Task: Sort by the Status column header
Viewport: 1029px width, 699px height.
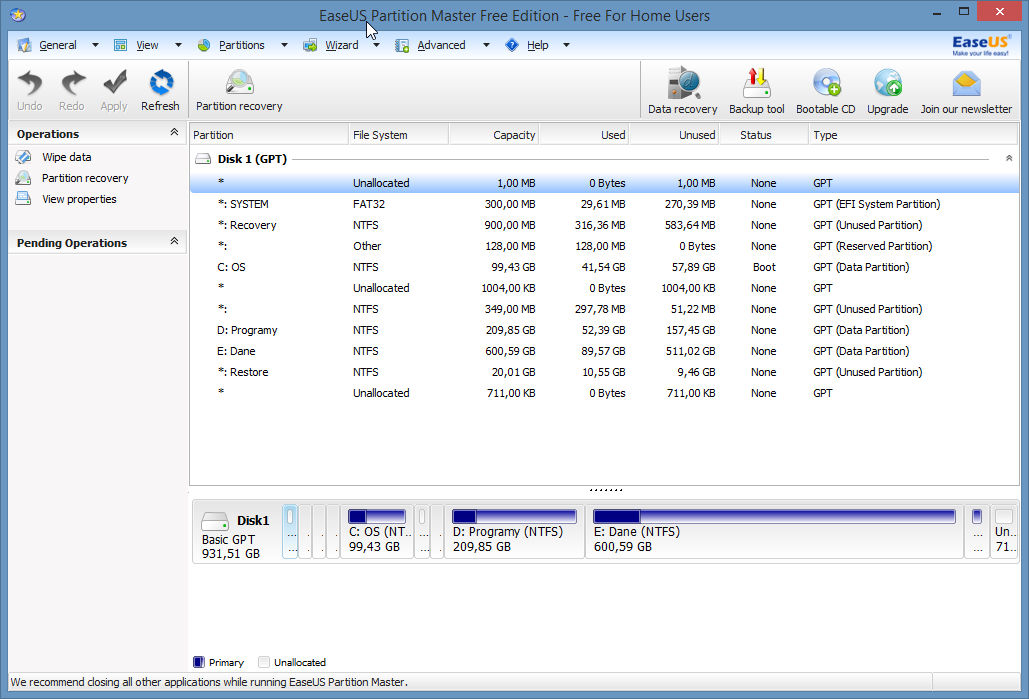Action: (x=764, y=135)
